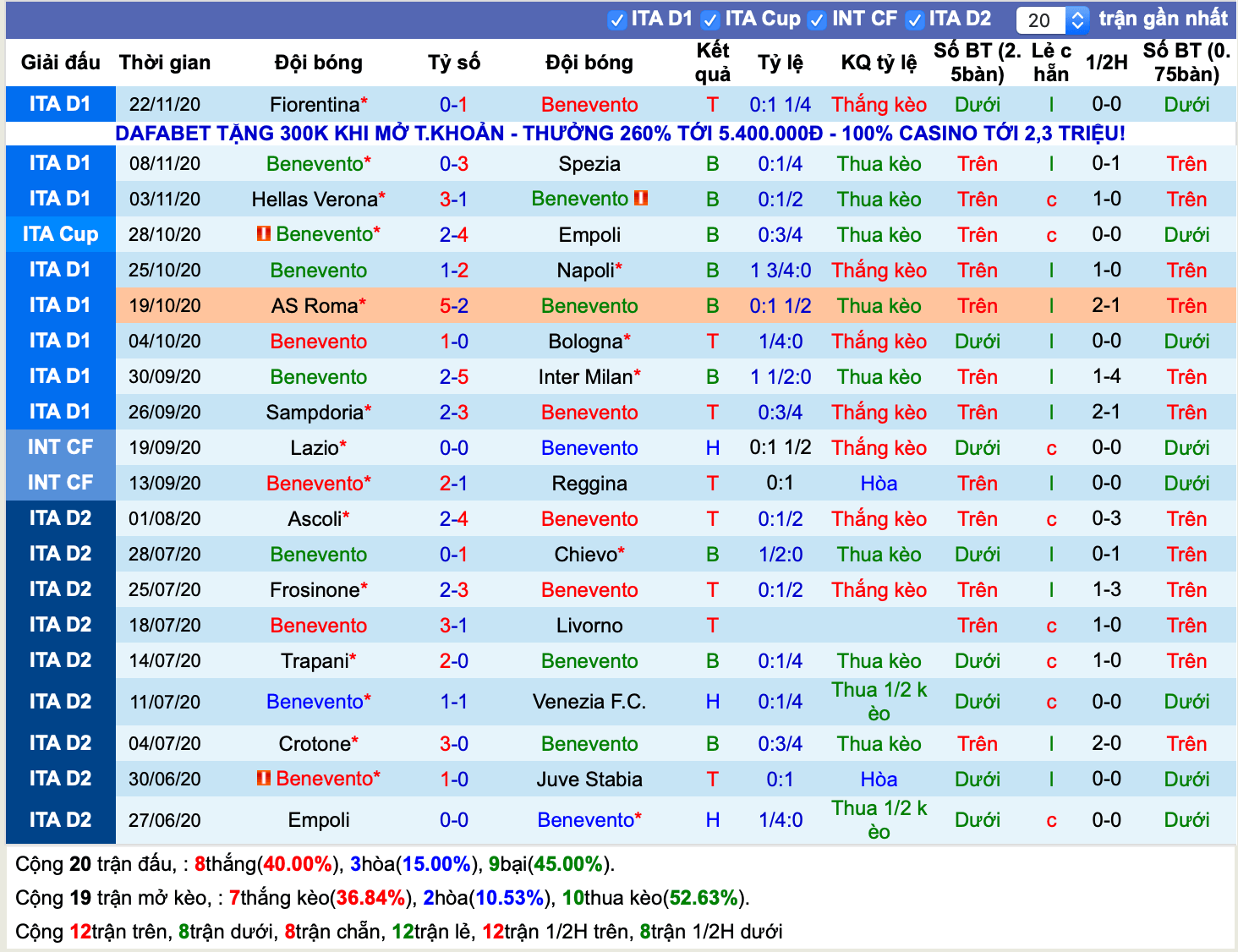Open Livorno team link
1238x952 pixels.
tap(589, 626)
